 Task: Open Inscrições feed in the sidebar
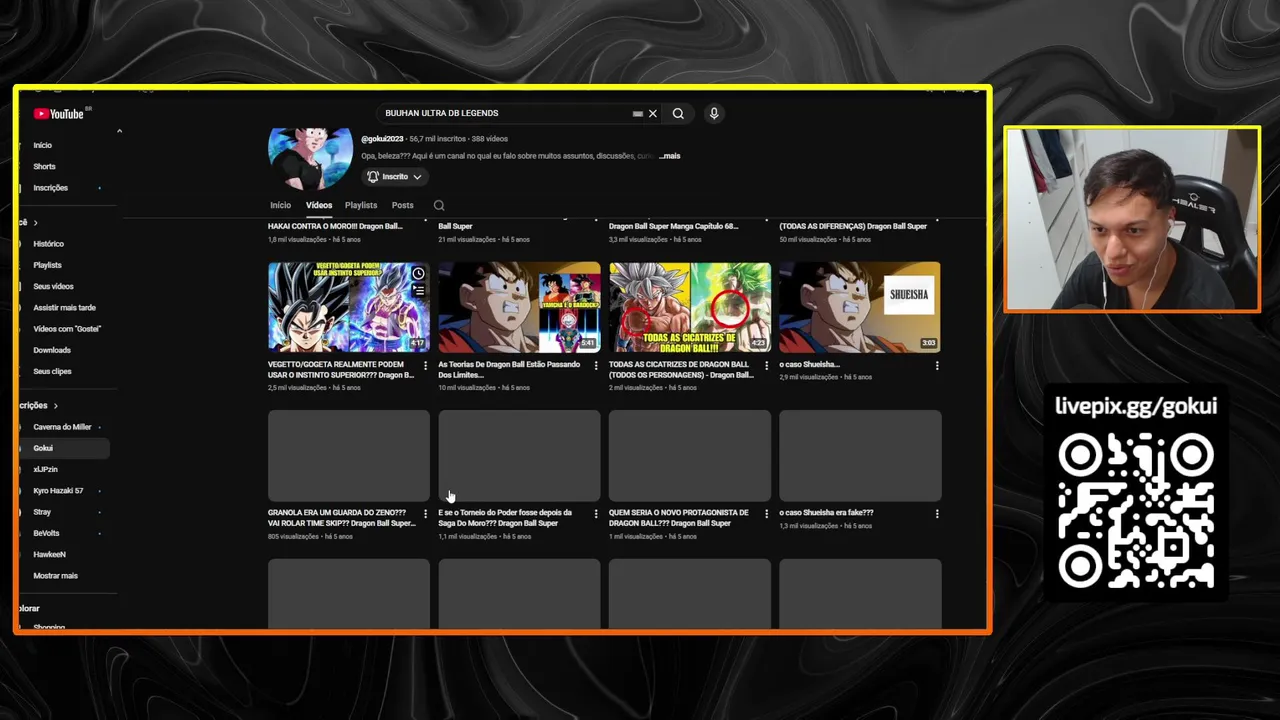coord(50,188)
